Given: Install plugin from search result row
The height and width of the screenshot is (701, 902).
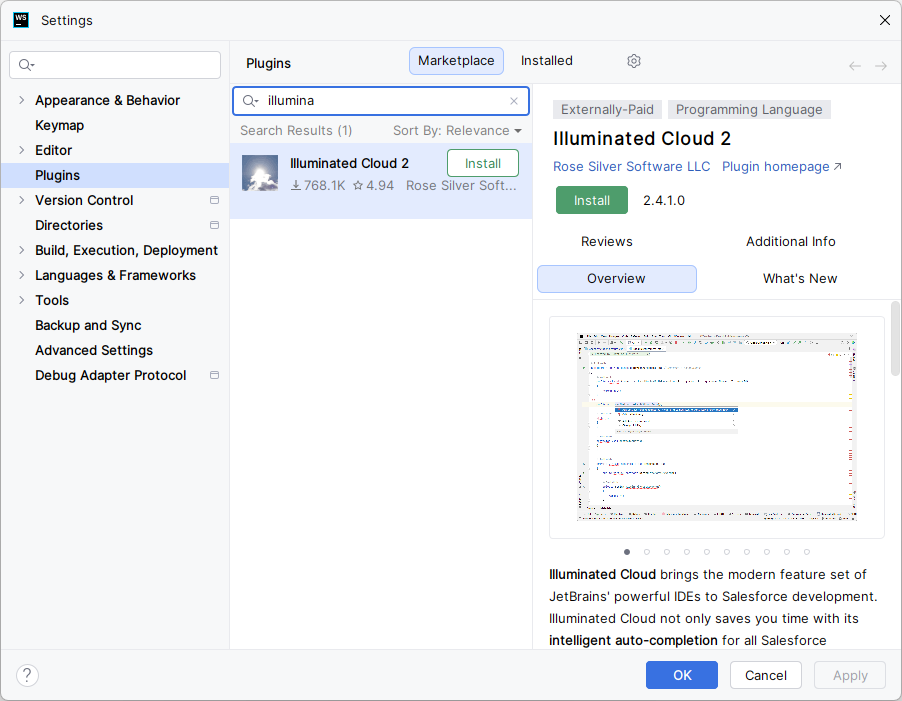Looking at the screenshot, I should [483, 163].
